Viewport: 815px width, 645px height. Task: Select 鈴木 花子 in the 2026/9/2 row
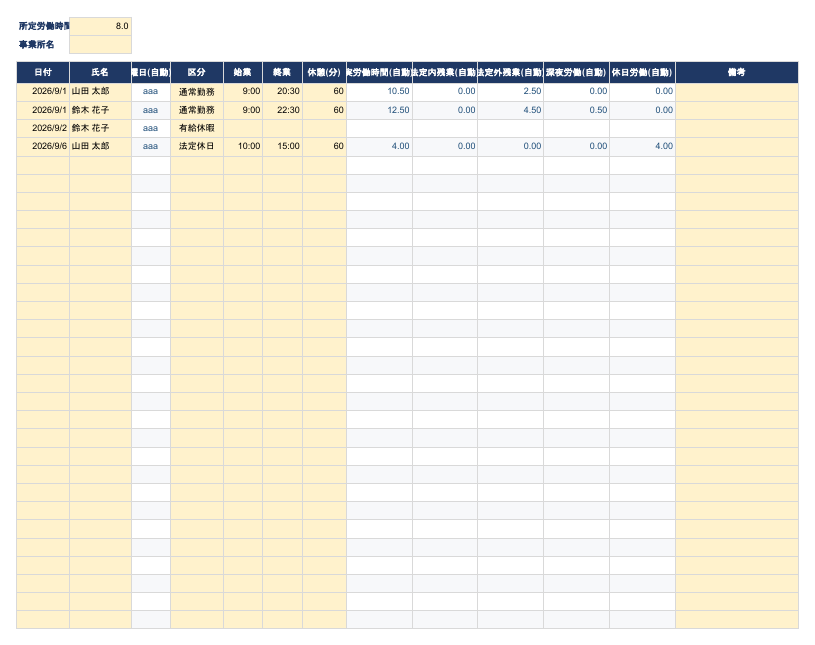tap(100, 128)
